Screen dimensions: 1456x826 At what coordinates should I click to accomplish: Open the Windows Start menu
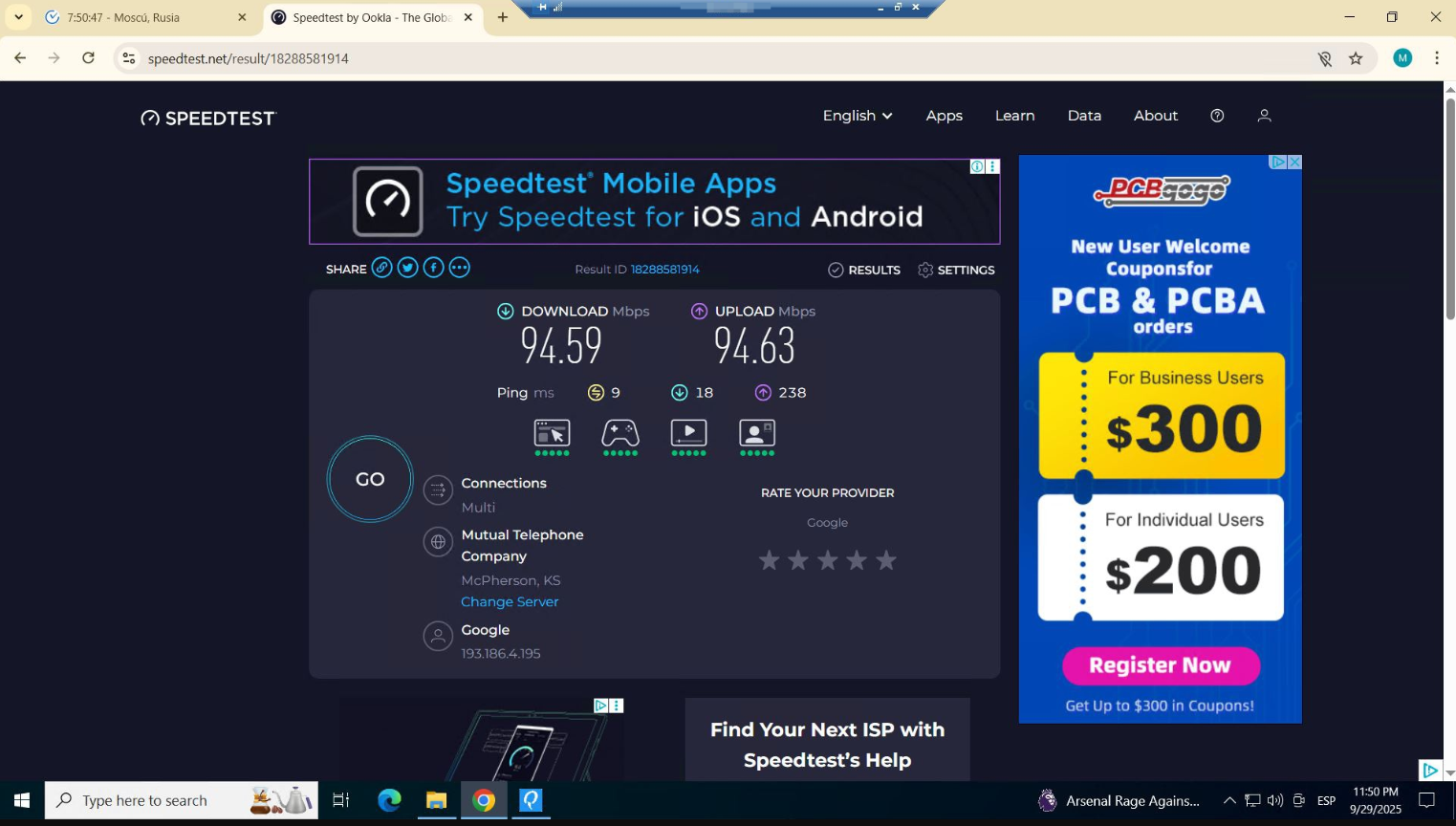[x=22, y=800]
